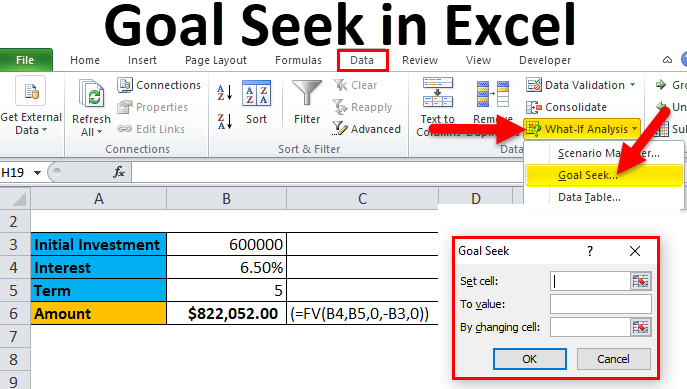Select column A header
Screen dimensions: 687x389
coord(99,199)
